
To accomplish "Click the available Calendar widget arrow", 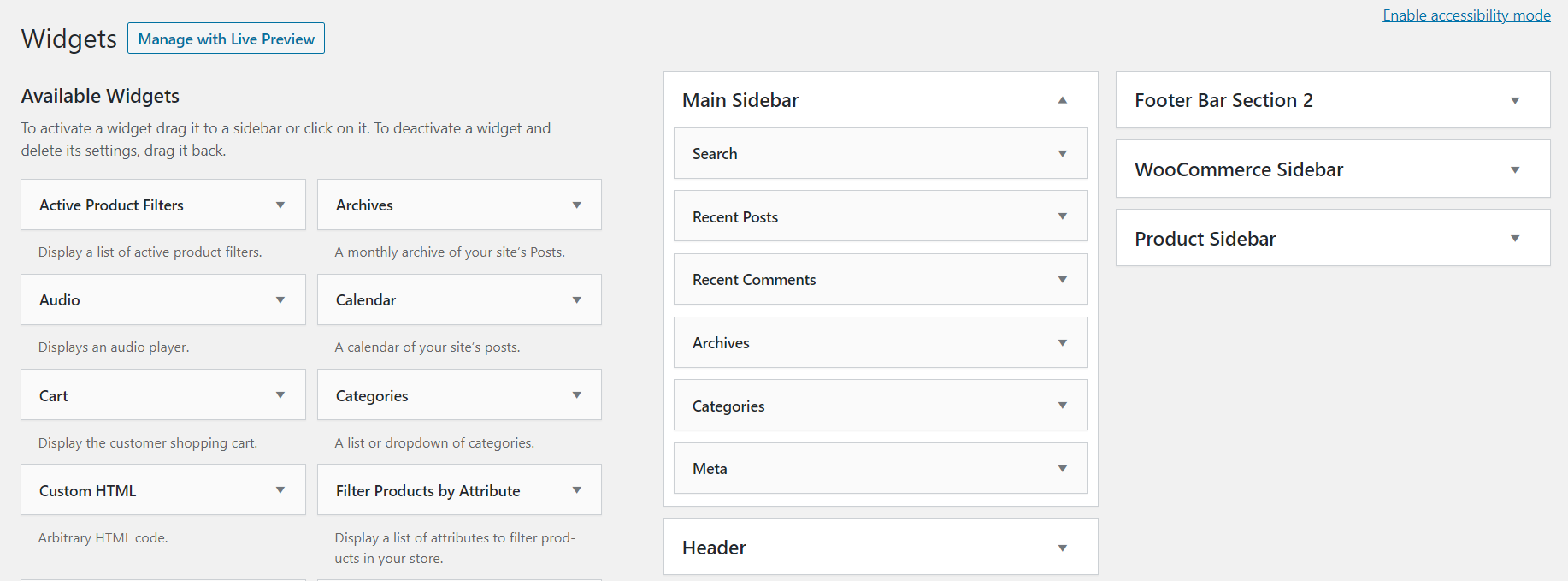I will click(576, 300).
